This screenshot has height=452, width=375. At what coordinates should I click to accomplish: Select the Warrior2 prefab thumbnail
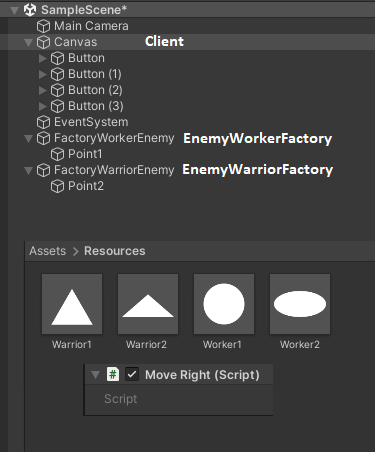pos(148,304)
